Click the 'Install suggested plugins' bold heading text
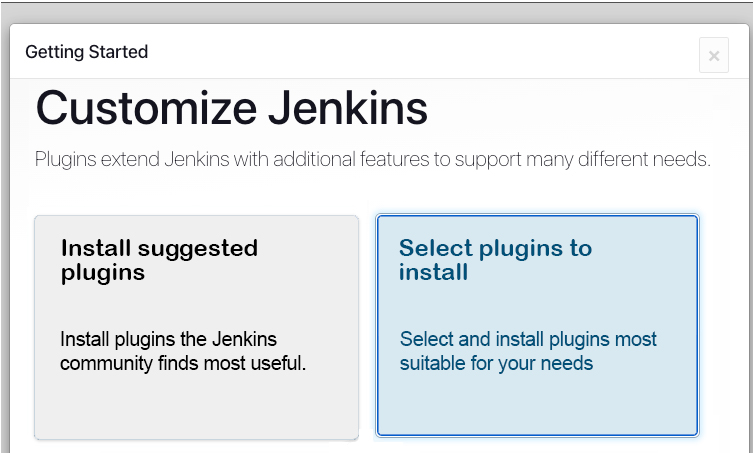Image resolution: width=753 pixels, height=453 pixels. [159, 260]
